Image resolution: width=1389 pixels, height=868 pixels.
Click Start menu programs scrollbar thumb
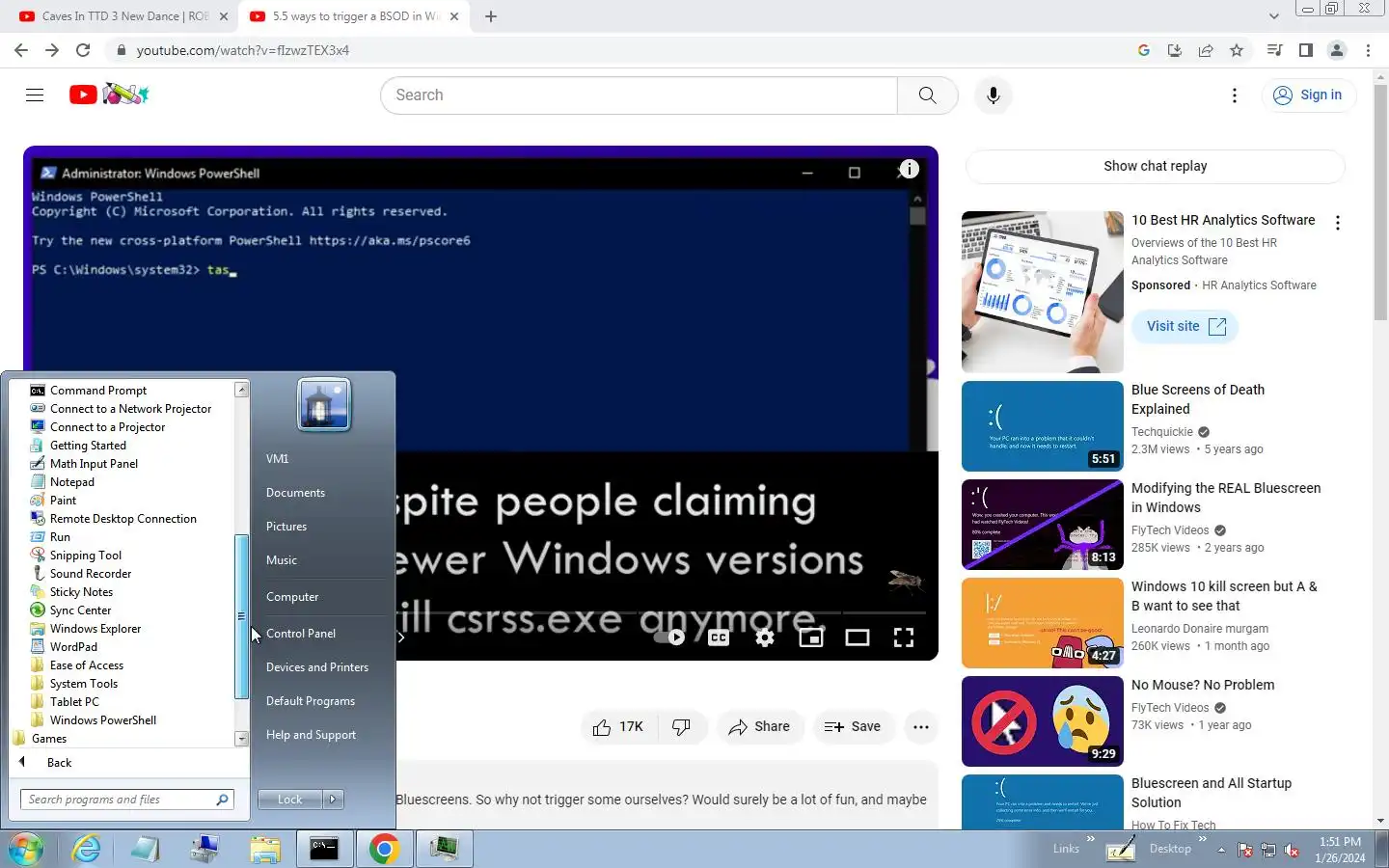[x=241, y=616]
